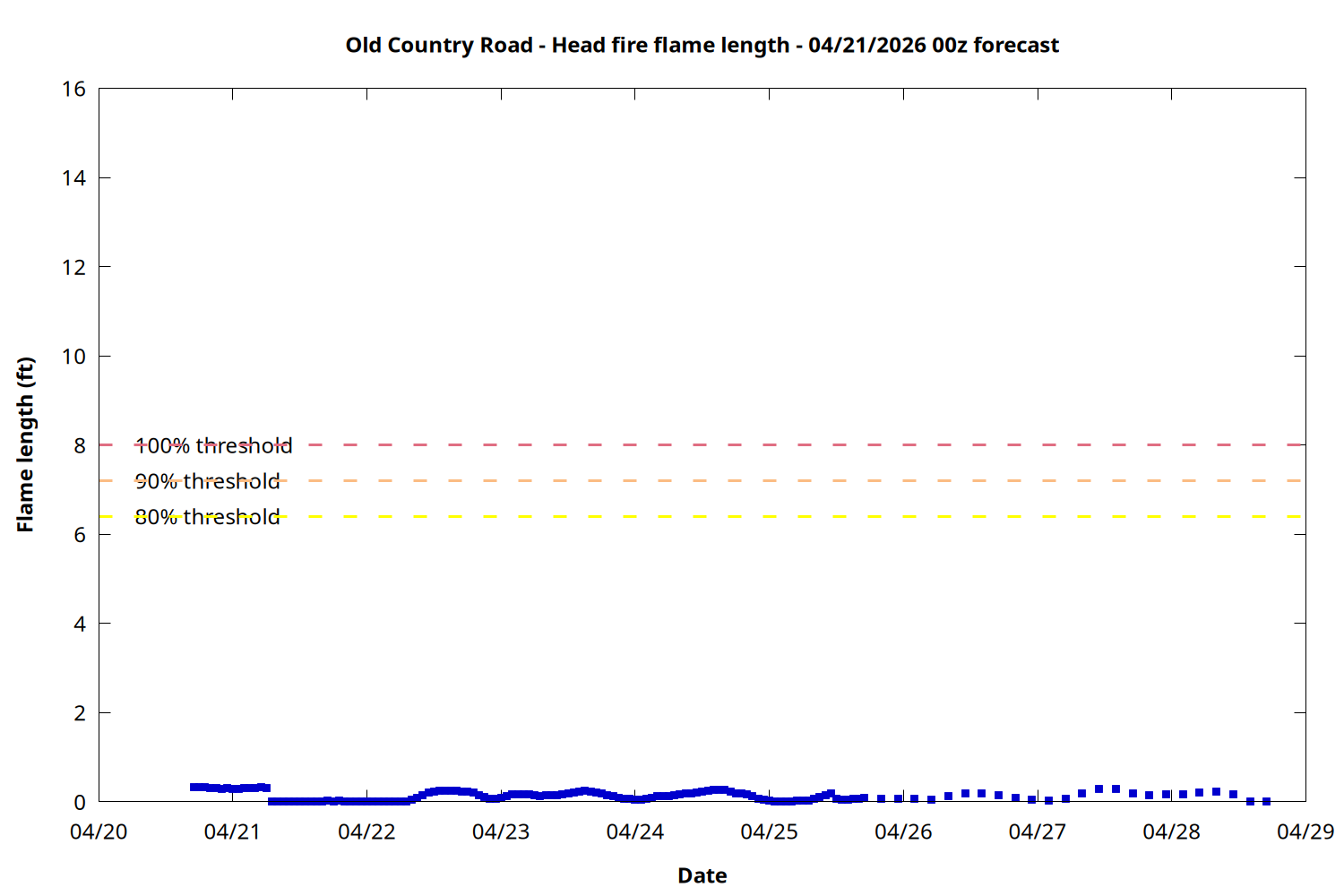The width and height of the screenshot is (1344, 896).
Task: Select the y-axis value 4
Action: pos(80,624)
